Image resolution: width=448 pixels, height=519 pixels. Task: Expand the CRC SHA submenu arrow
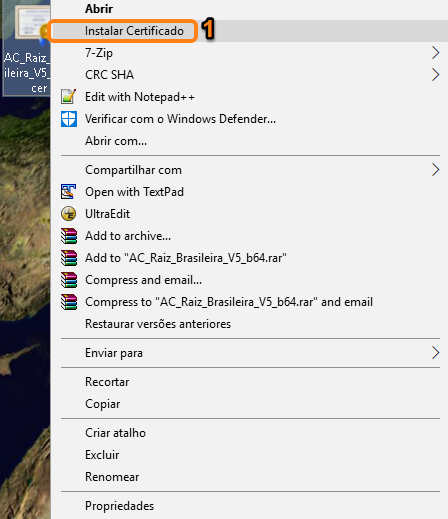435,75
